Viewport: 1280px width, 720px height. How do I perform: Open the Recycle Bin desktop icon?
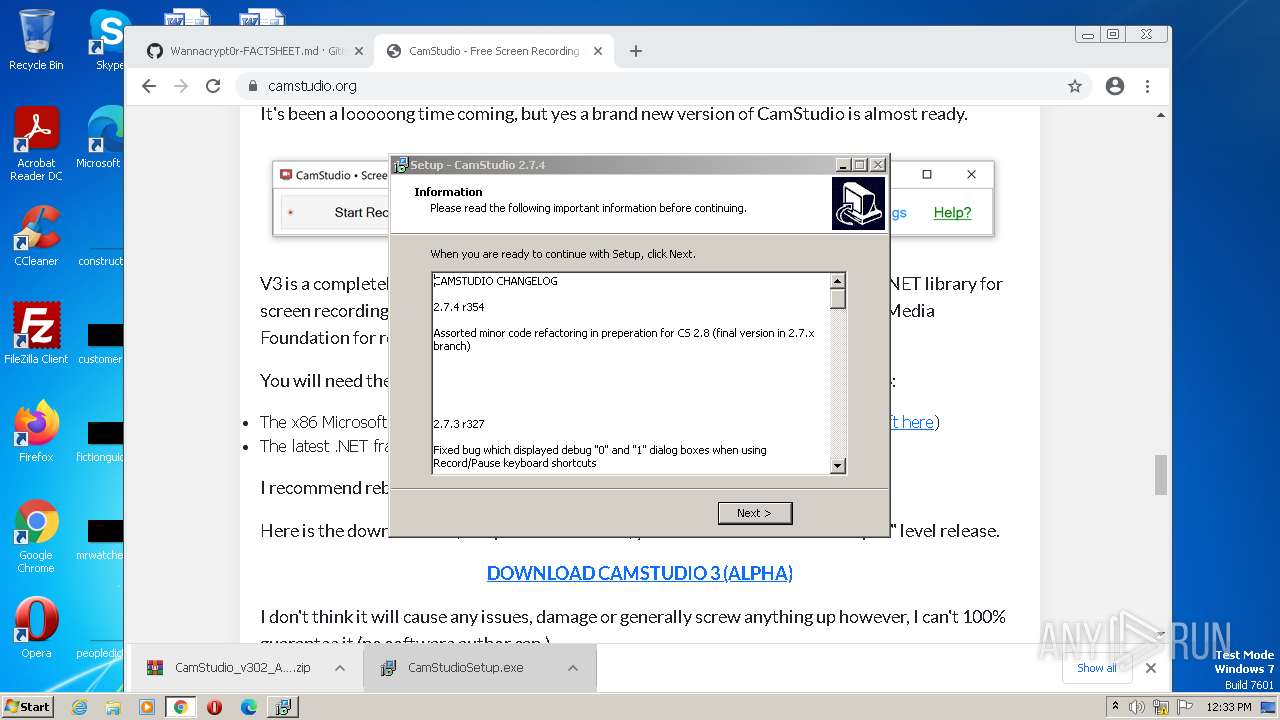coord(36,40)
